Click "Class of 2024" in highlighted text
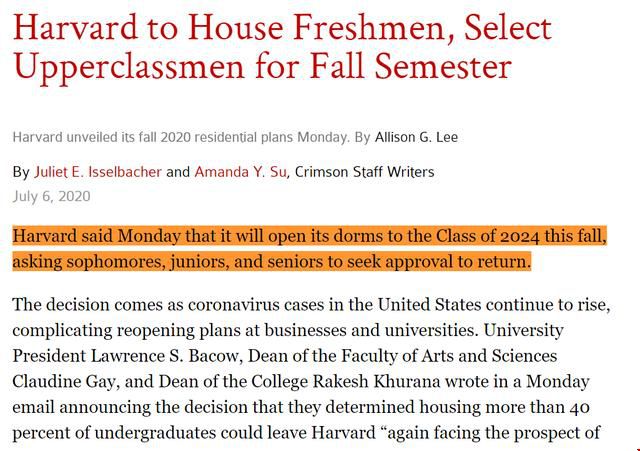 point(488,236)
